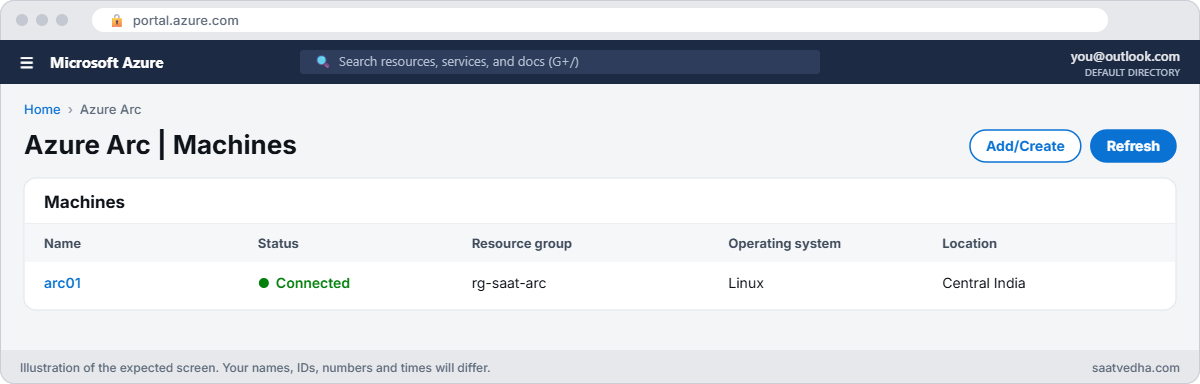The height and width of the screenshot is (384, 1200).
Task: Click the Azure Arc | Machines page title
Action: click(160, 145)
